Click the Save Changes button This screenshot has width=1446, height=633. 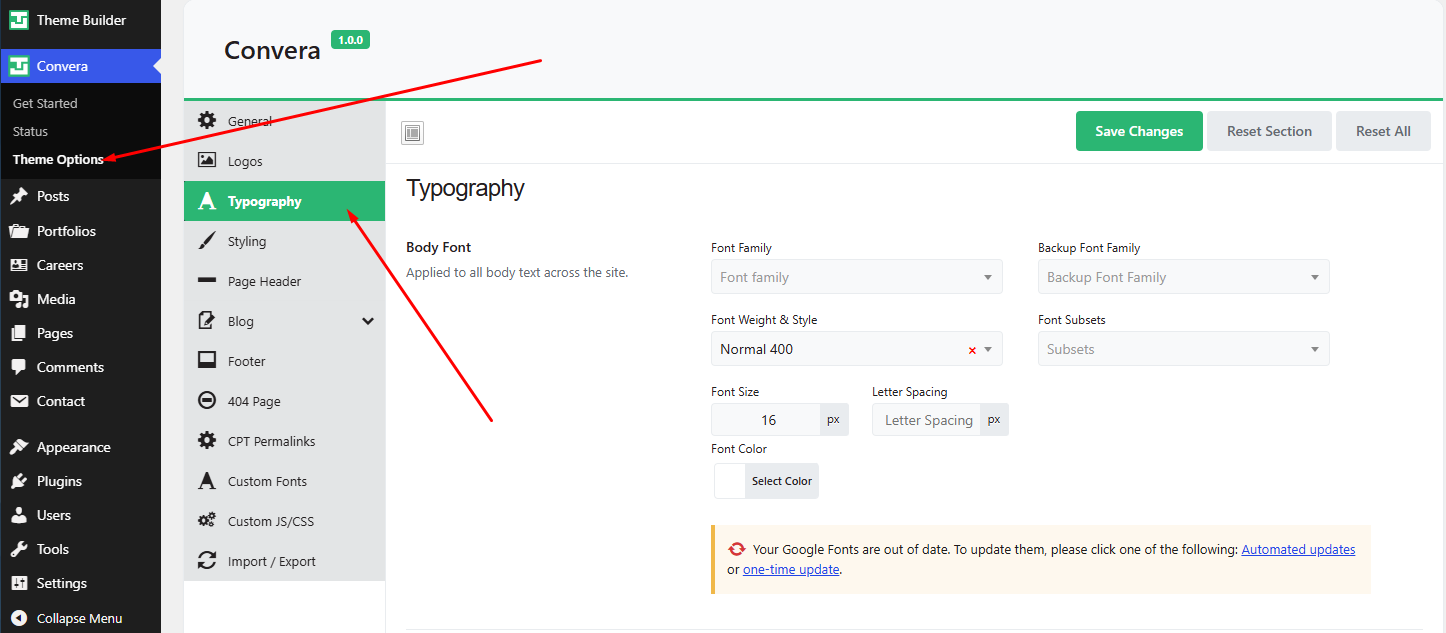click(x=1139, y=131)
